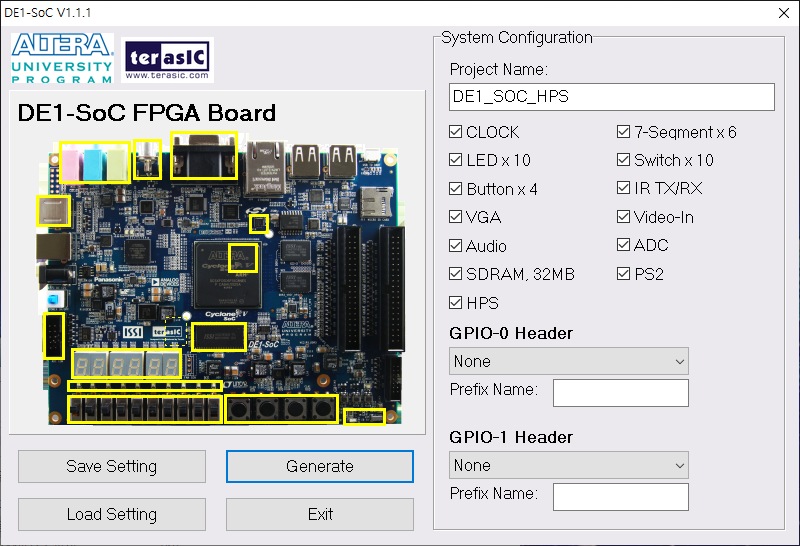800x546 pixels.
Task: Click the Load Setting button
Action: pos(112,514)
